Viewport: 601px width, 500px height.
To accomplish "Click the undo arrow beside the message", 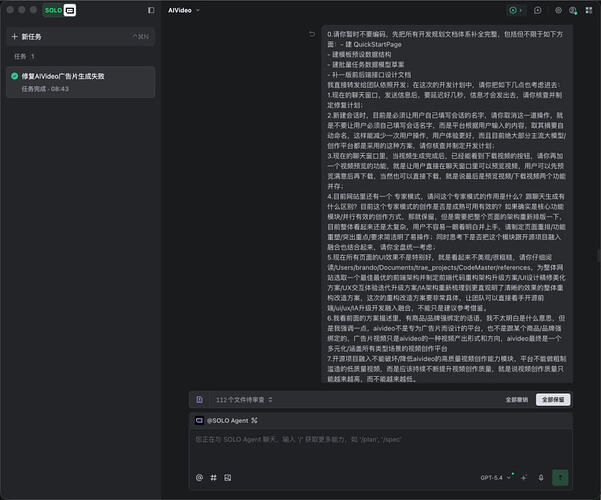I will click(312, 34).
